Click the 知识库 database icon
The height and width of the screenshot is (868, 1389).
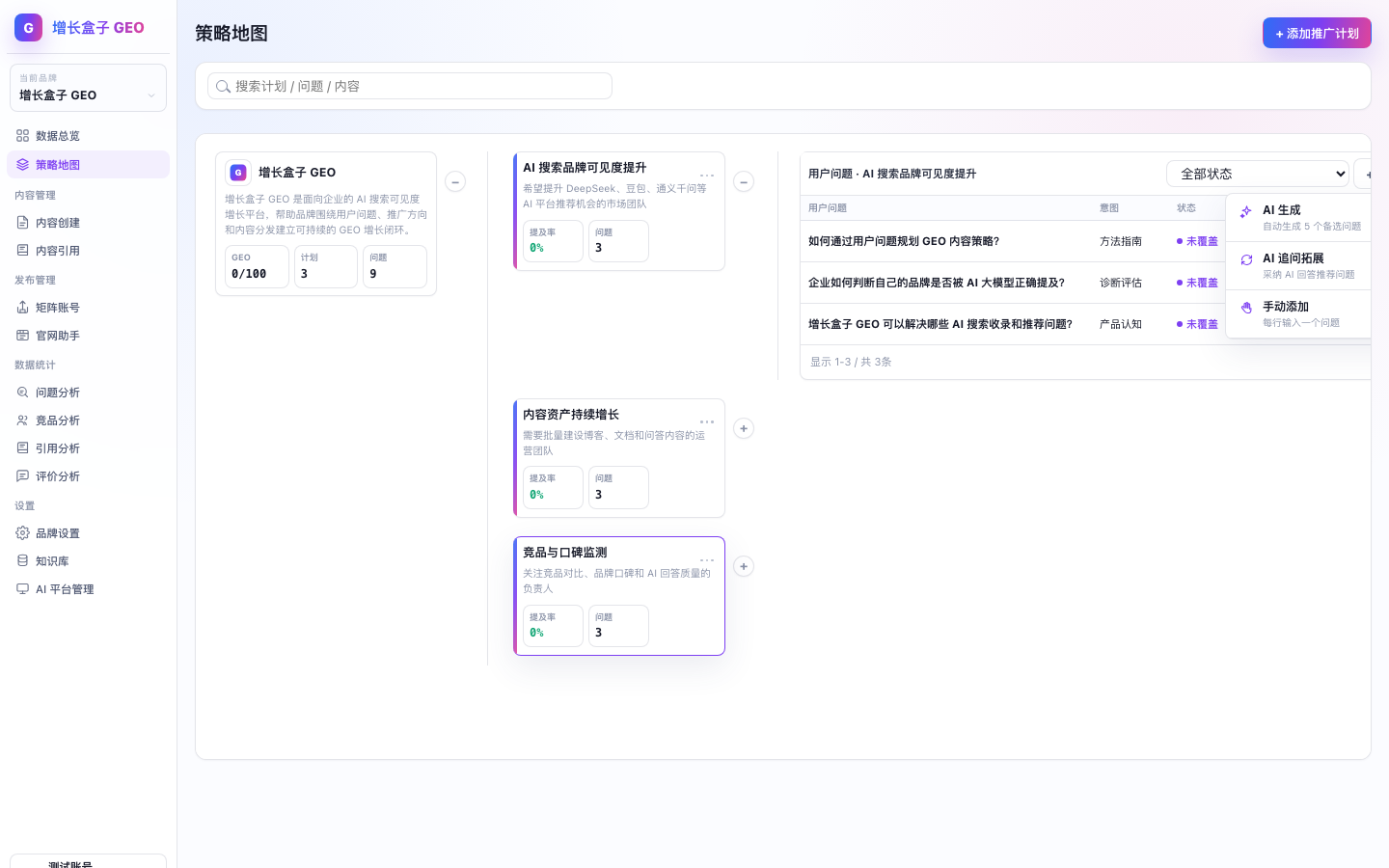22,561
